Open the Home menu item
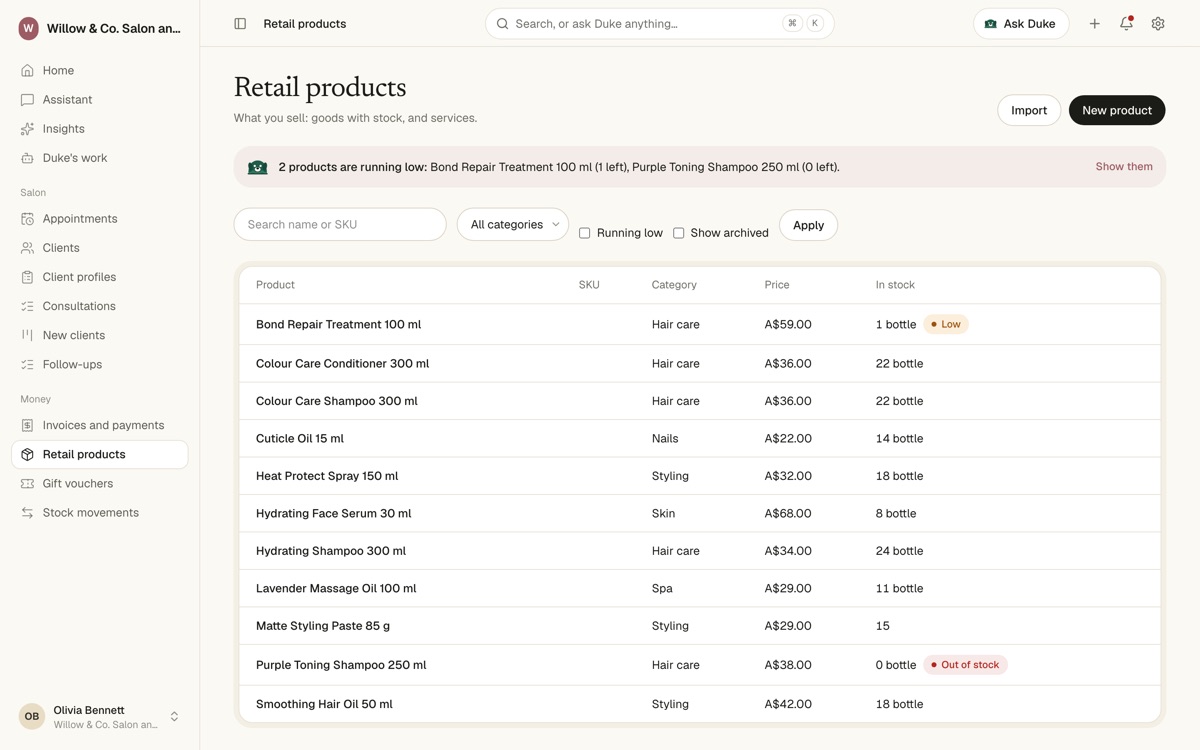 coord(99,70)
